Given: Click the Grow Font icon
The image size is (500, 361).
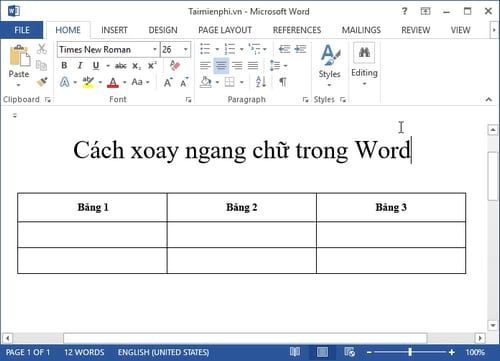Looking at the screenshot, I should coord(168,82).
